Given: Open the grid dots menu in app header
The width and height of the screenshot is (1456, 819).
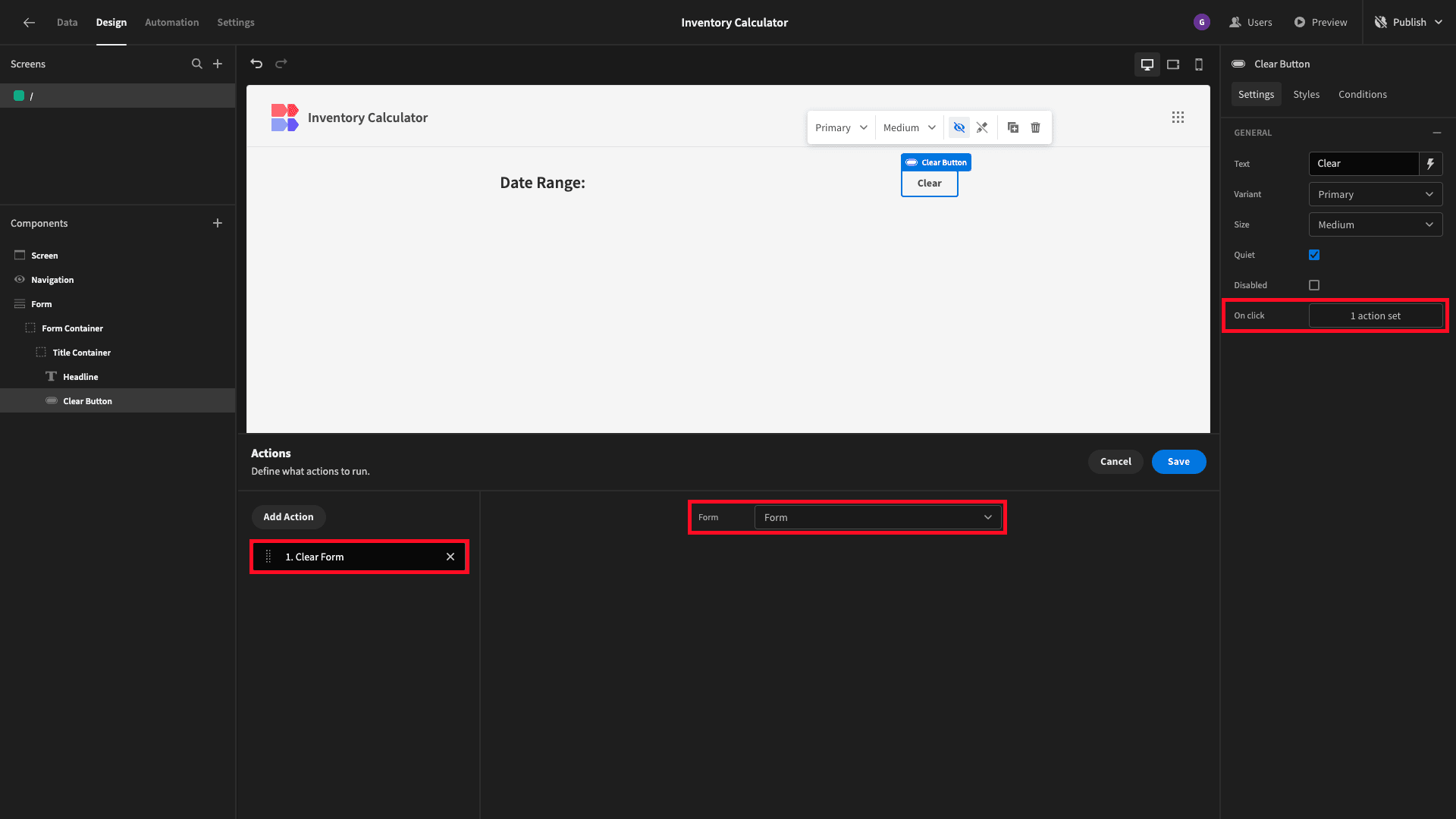Looking at the screenshot, I should coord(1178,117).
